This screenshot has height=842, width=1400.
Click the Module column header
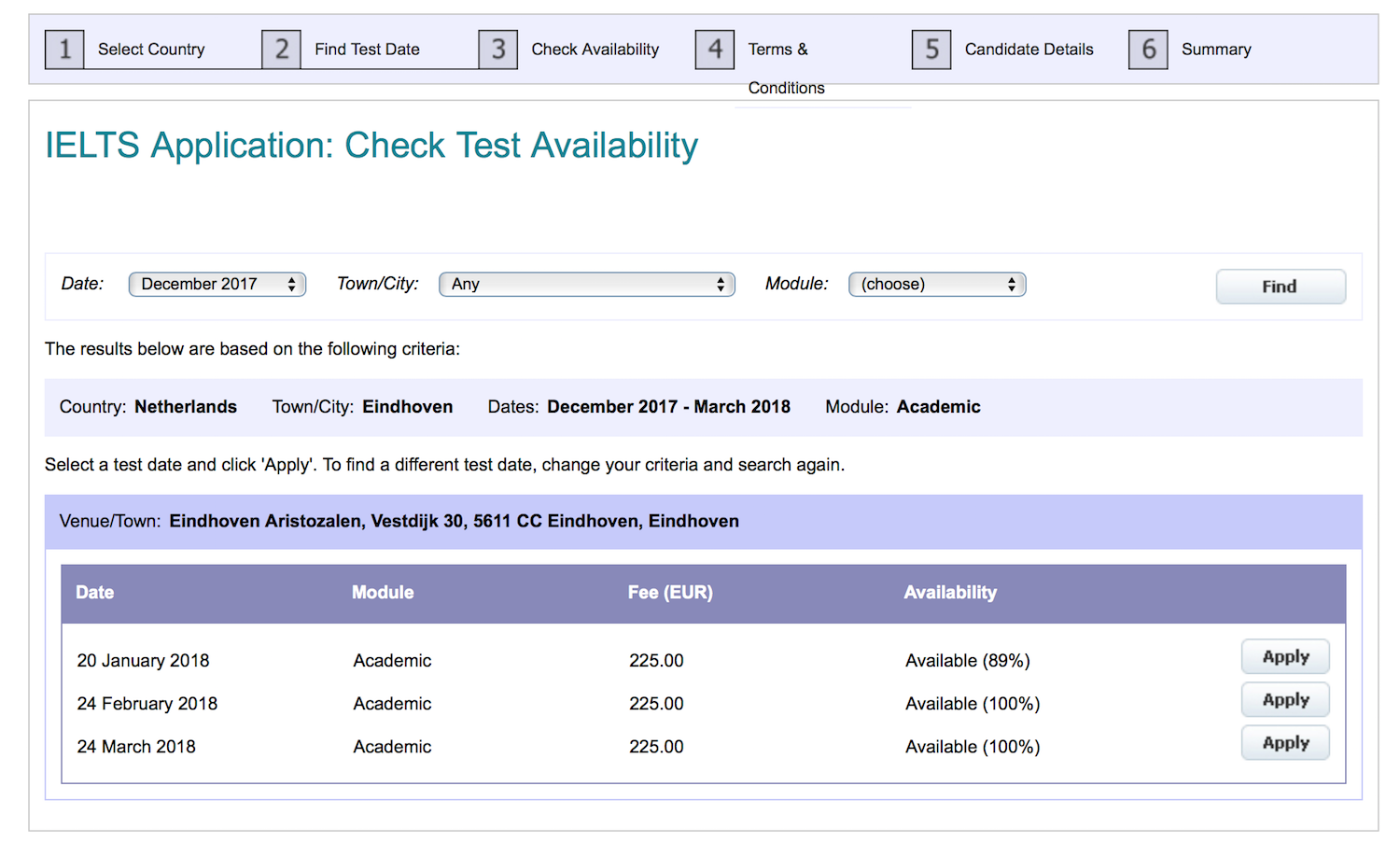pyautogui.click(x=383, y=593)
